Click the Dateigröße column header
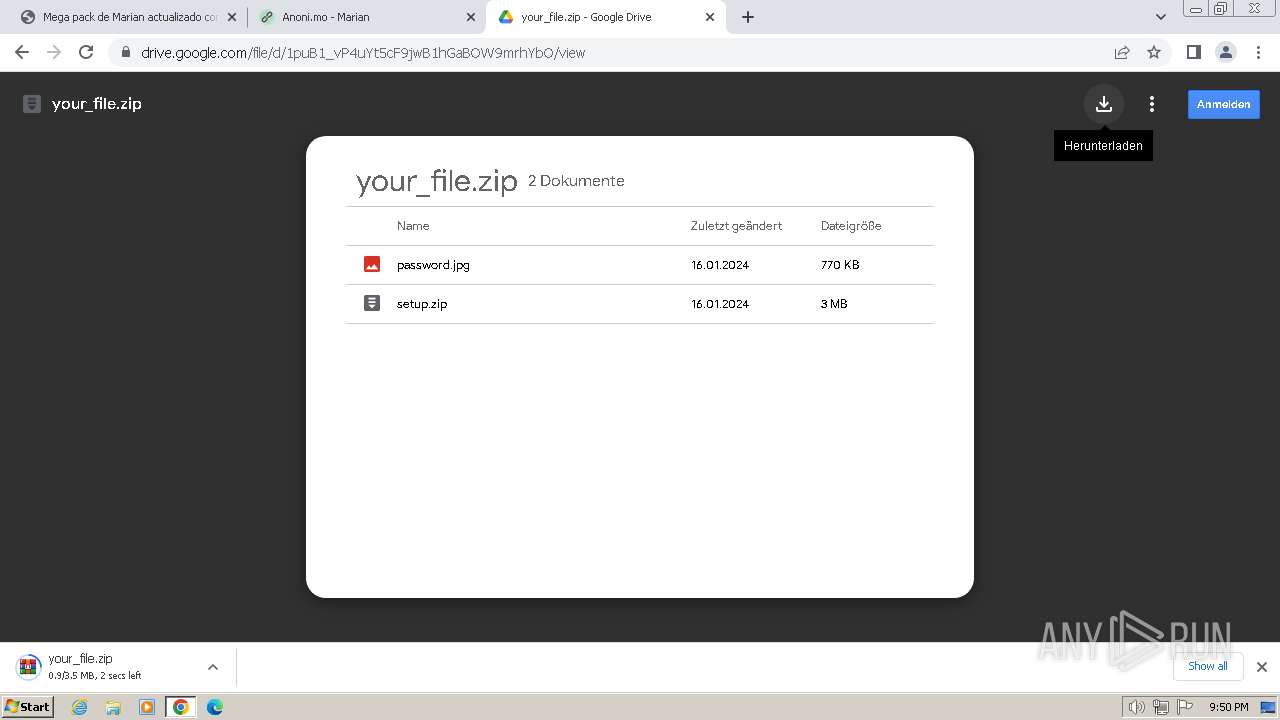Screen dimensions: 1280x720 point(851,226)
